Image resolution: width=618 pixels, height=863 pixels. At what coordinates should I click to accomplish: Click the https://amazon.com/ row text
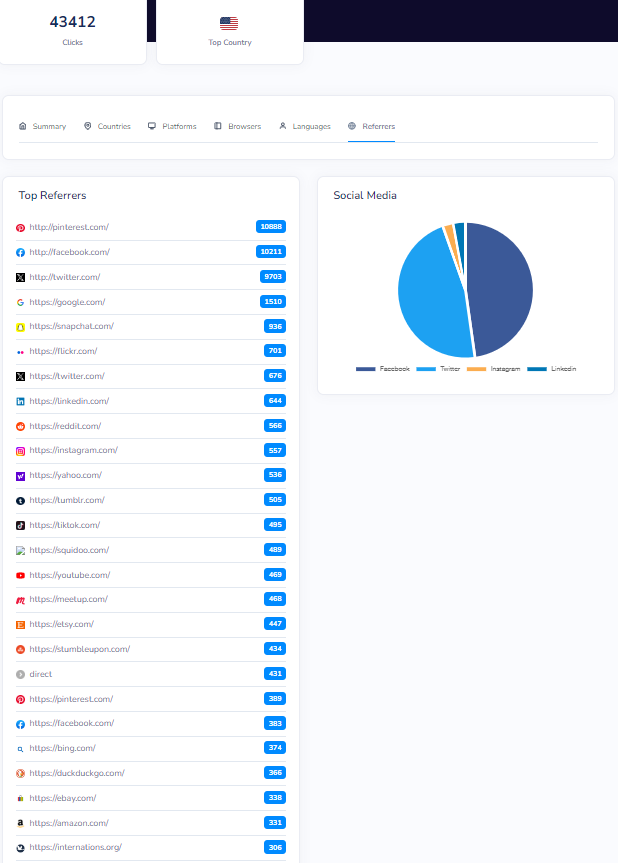click(69, 823)
